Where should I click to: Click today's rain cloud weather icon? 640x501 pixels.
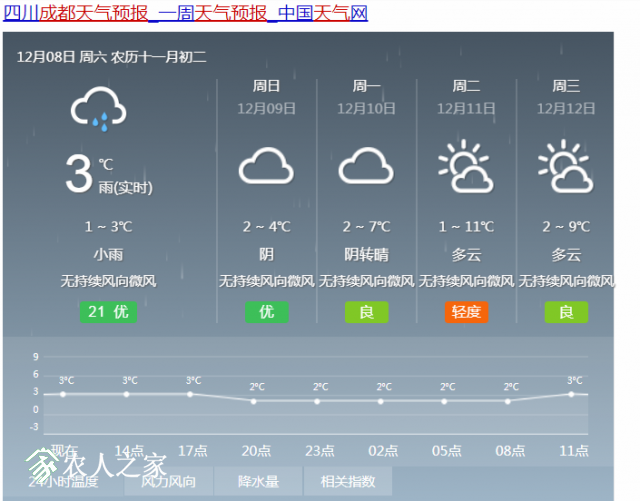point(98,109)
